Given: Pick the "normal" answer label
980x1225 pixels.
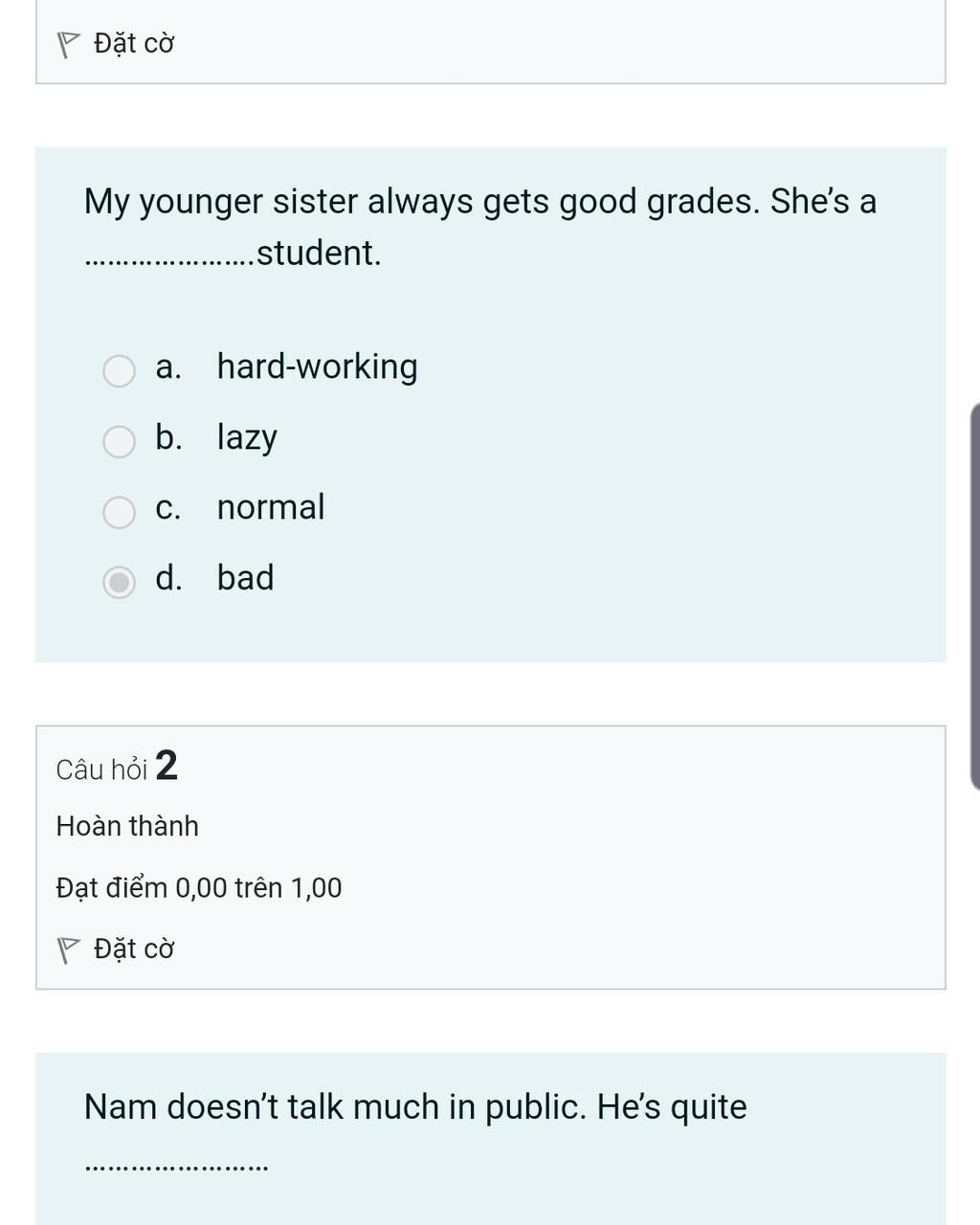Looking at the screenshot, I should (271, 508).
